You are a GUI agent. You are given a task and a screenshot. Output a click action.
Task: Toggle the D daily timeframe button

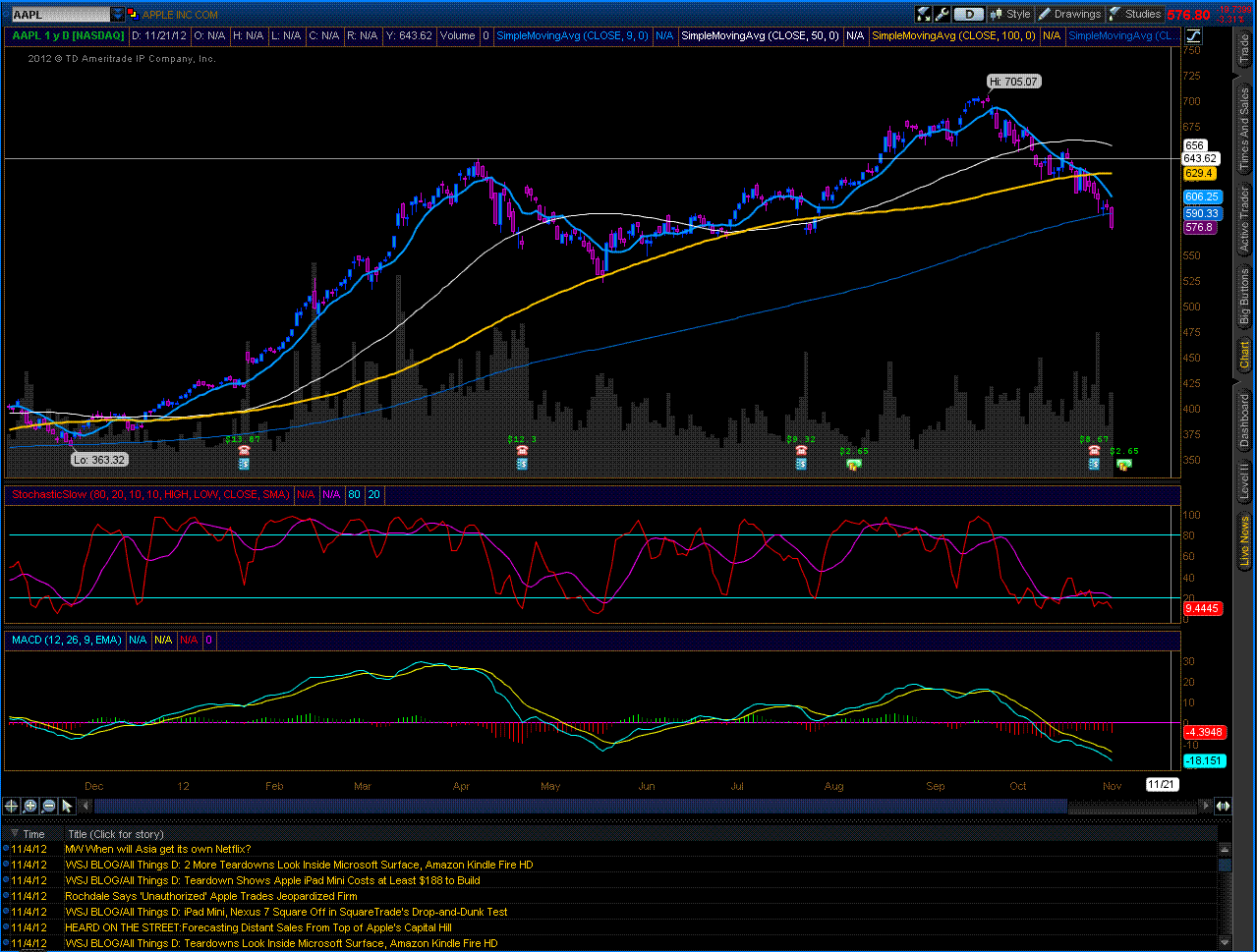(967, 14)
